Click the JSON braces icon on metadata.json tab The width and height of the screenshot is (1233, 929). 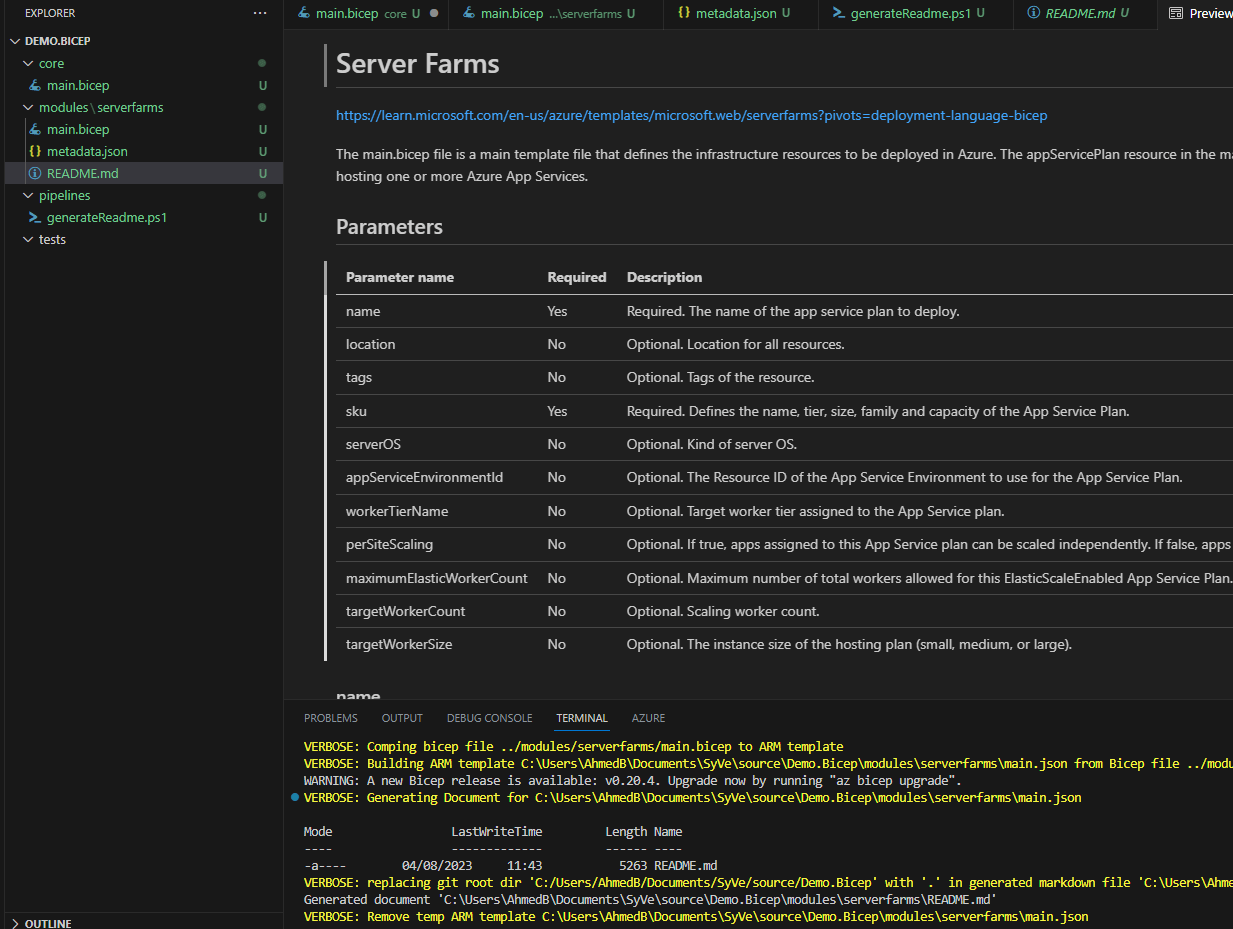[685, 14]
